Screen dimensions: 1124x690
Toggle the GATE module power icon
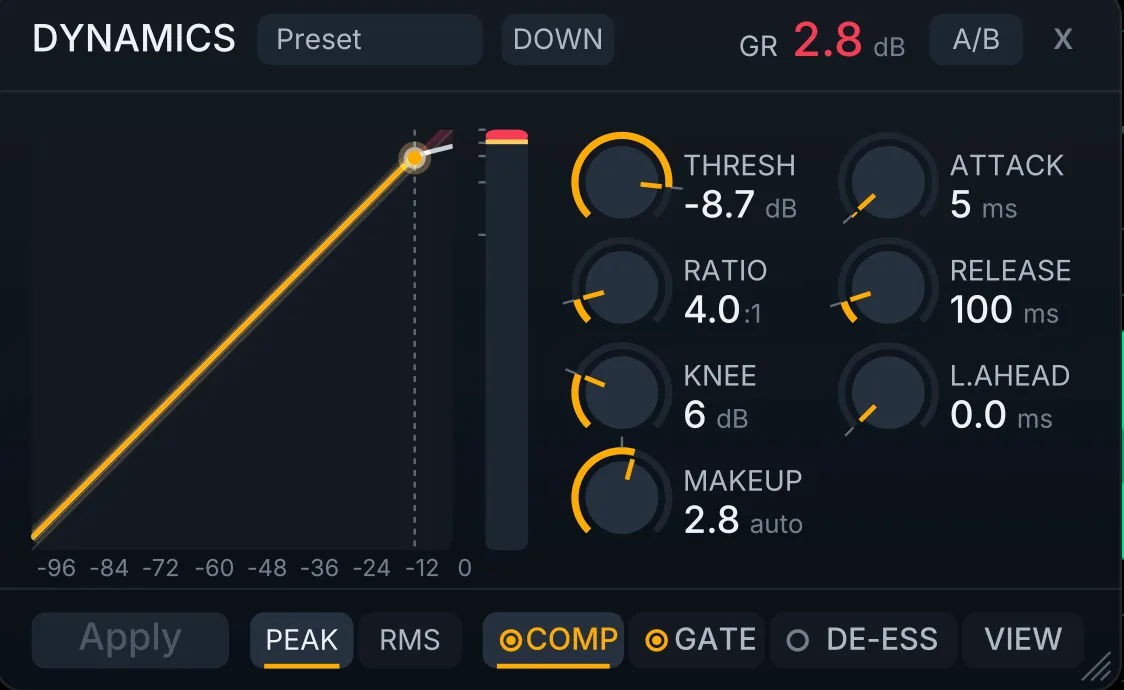point(657,640)
